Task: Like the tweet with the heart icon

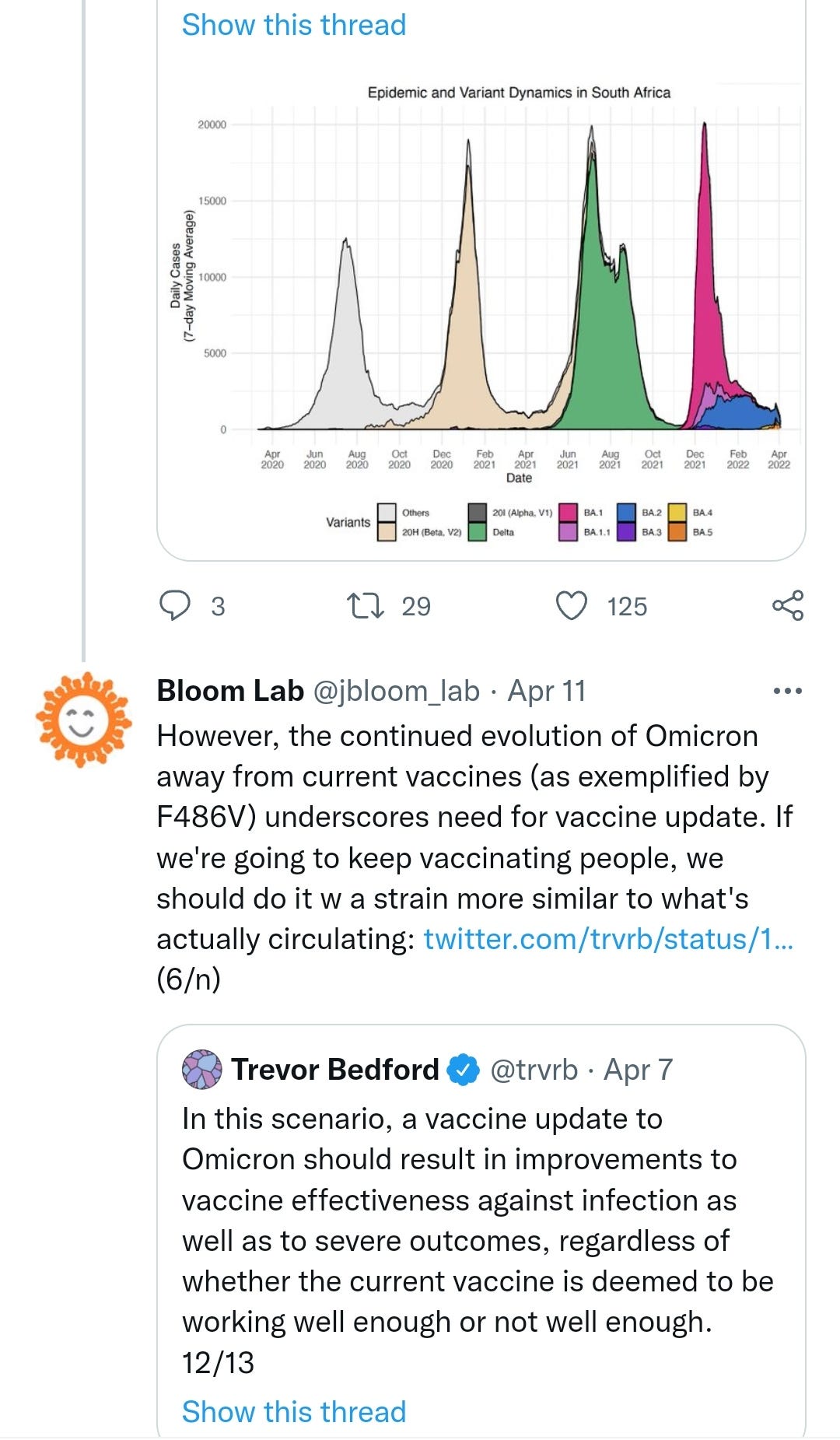Action: click(x=572, y=605)
